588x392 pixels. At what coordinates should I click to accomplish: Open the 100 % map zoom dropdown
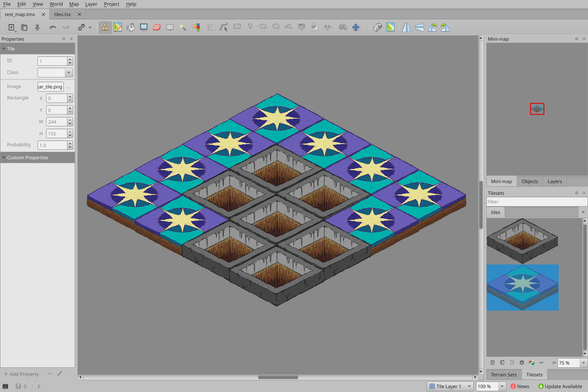pyautogui.click(x=502, y=386)
